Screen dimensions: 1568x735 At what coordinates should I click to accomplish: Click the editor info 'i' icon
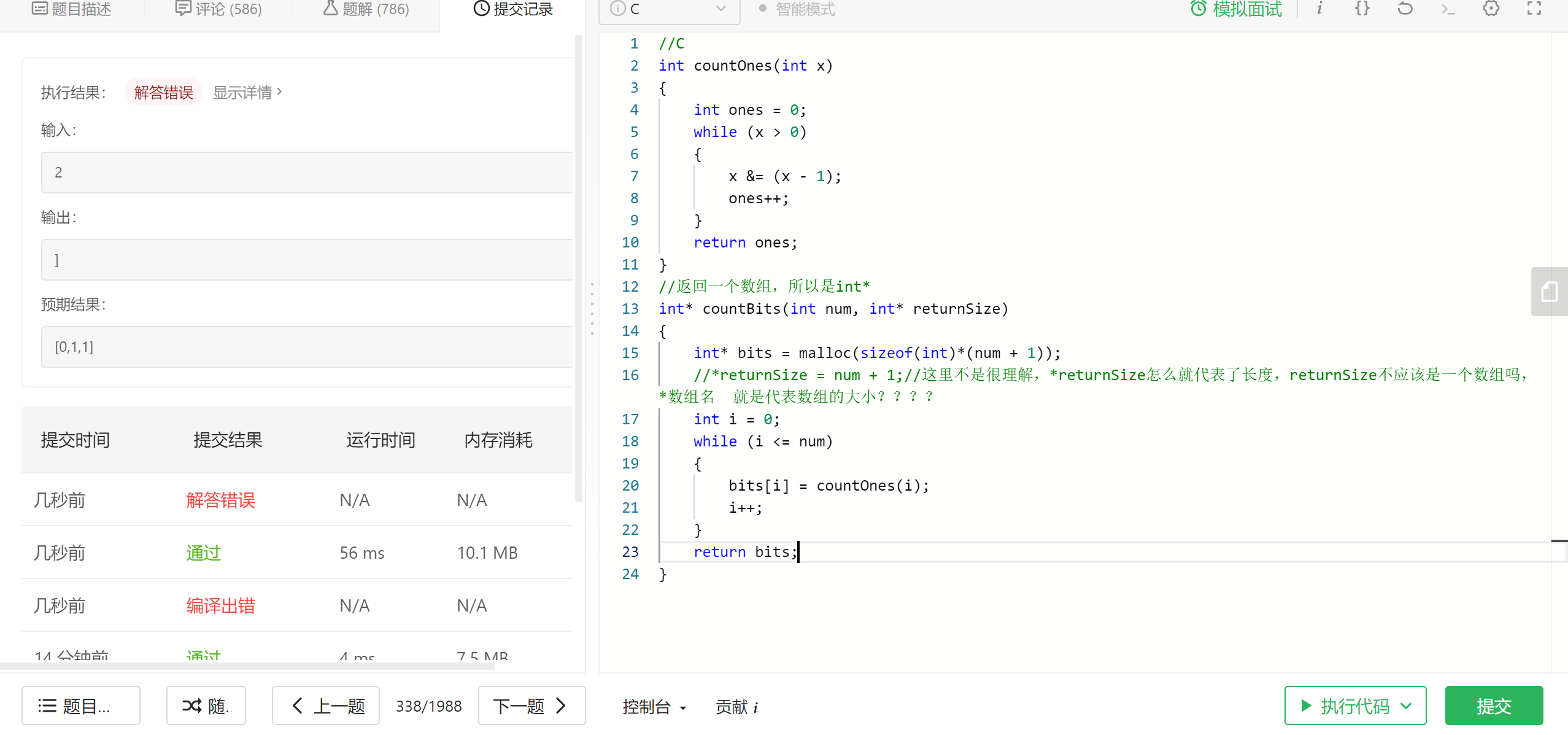1319,9
